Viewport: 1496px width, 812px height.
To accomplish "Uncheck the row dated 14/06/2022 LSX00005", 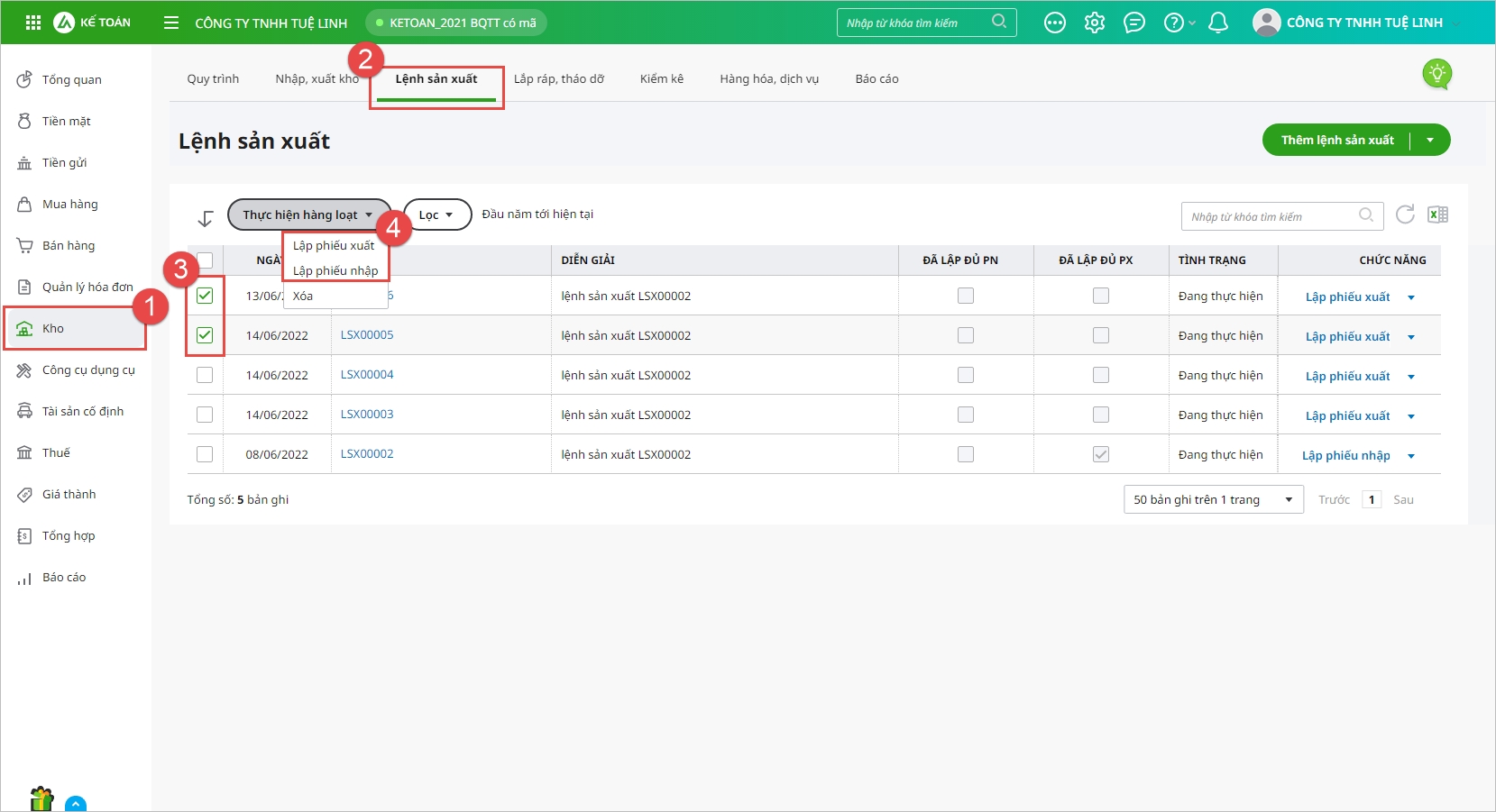I will [205, 335].
